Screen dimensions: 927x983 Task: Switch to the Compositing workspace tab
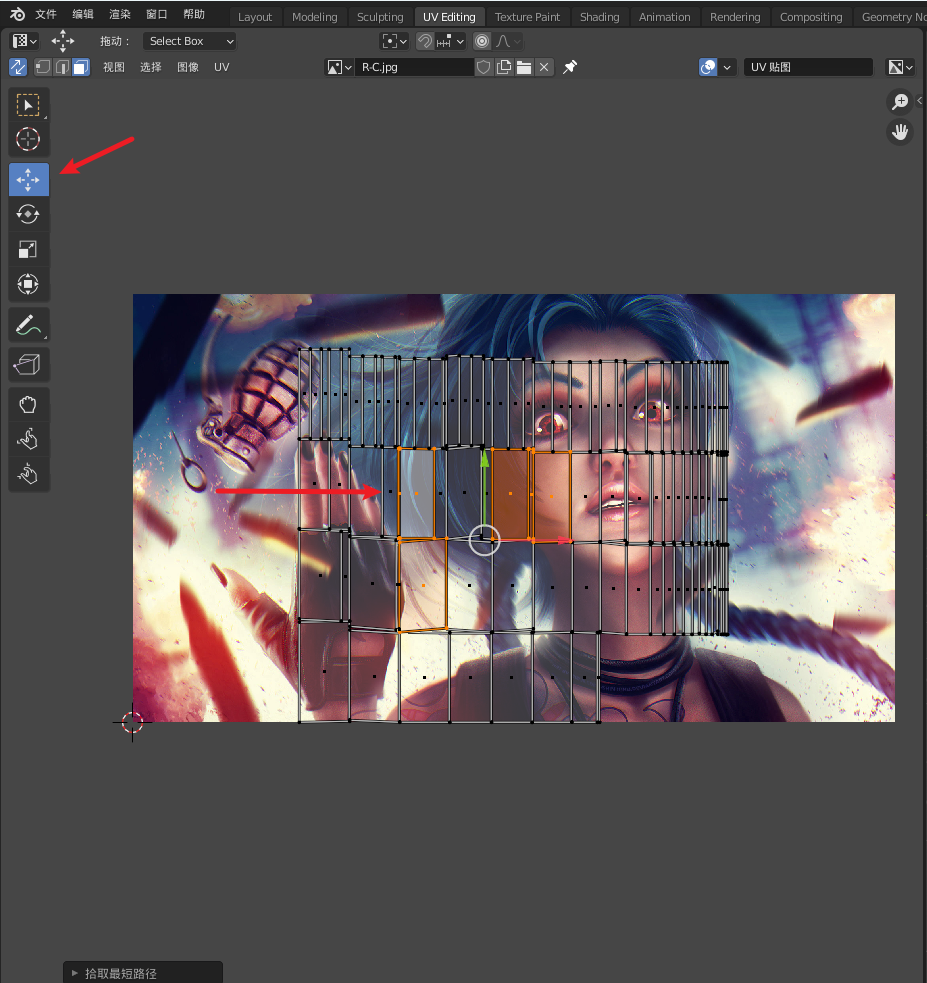pyautogui.click(x=811, y=17)
